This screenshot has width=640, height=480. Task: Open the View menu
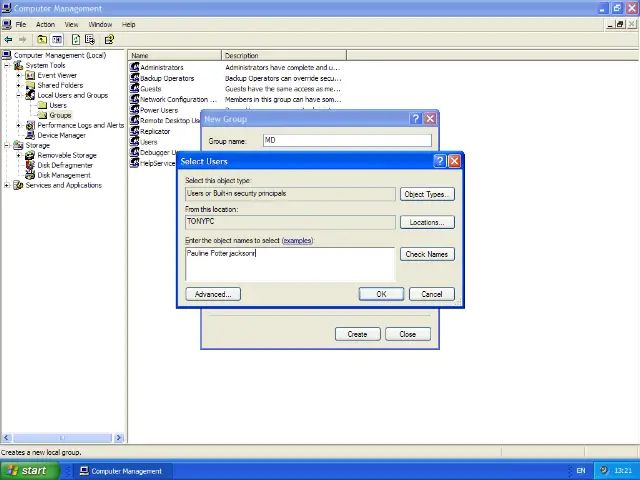tap(71, 24)
